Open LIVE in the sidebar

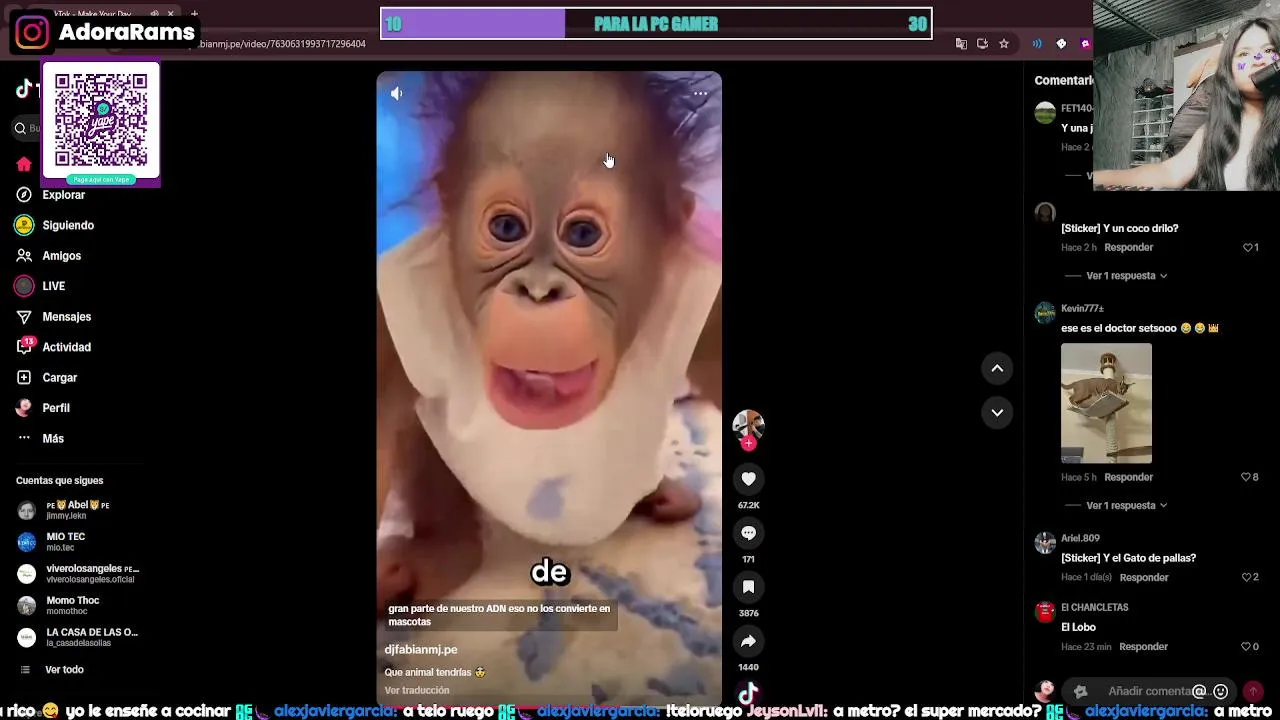coord(53,286)
